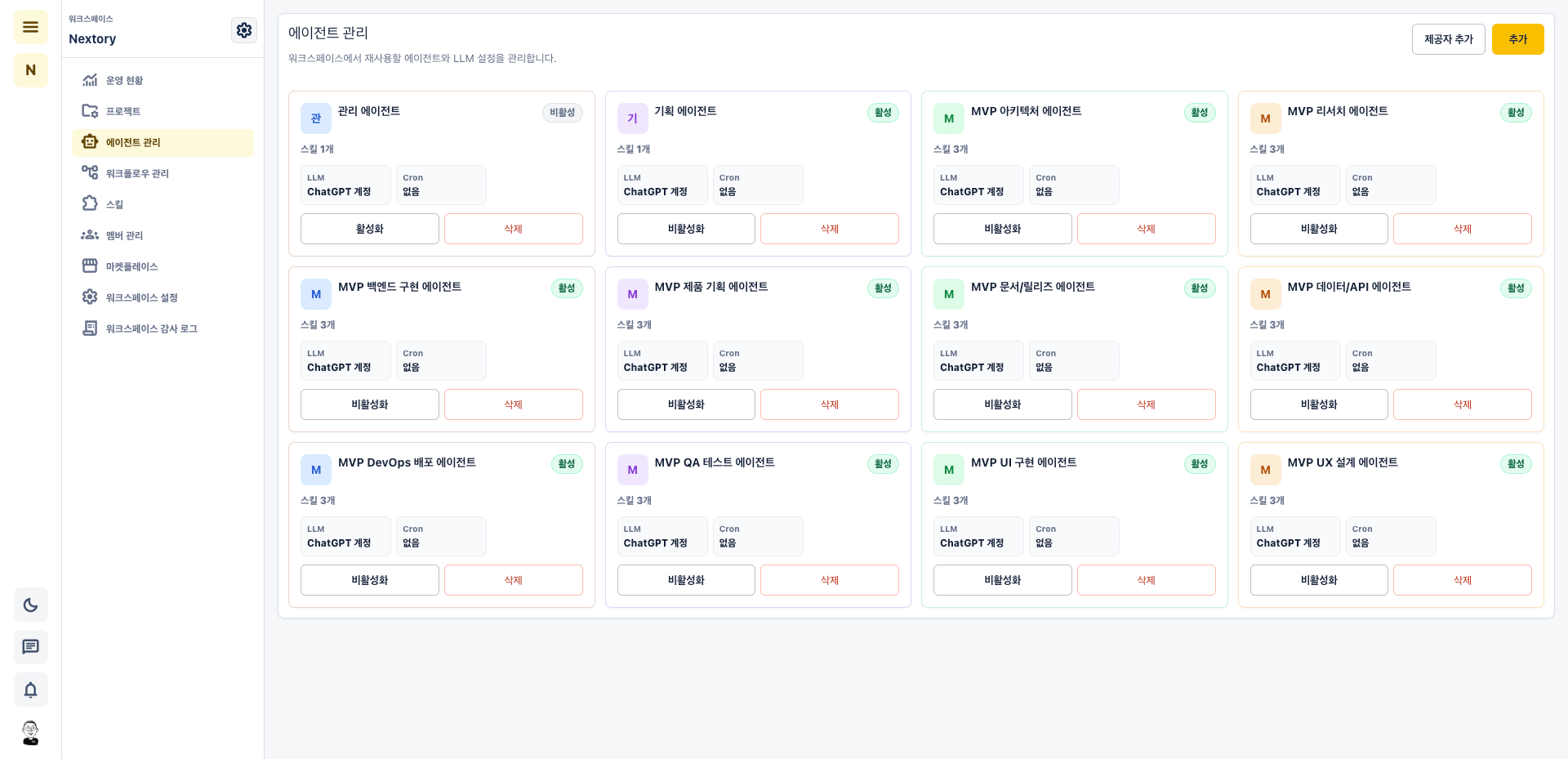
Task: Click the 활성 badge on MVP UI 구현 에이전트
Action: (1200, 464)
